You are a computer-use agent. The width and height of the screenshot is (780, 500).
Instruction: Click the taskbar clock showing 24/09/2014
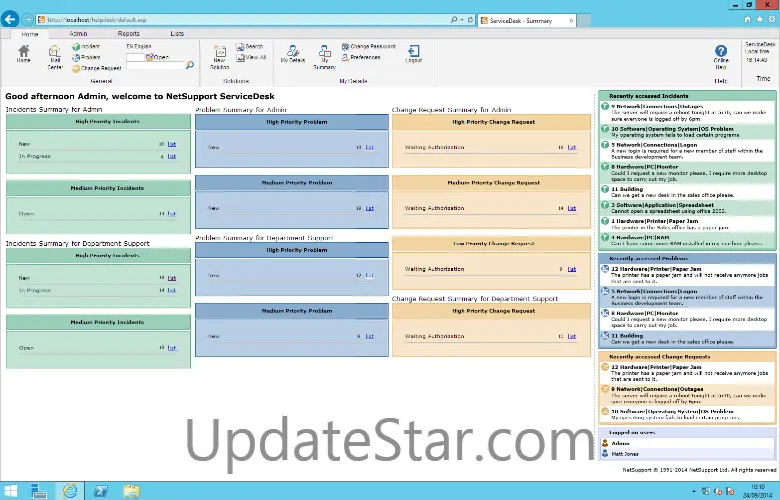[758, 491]
